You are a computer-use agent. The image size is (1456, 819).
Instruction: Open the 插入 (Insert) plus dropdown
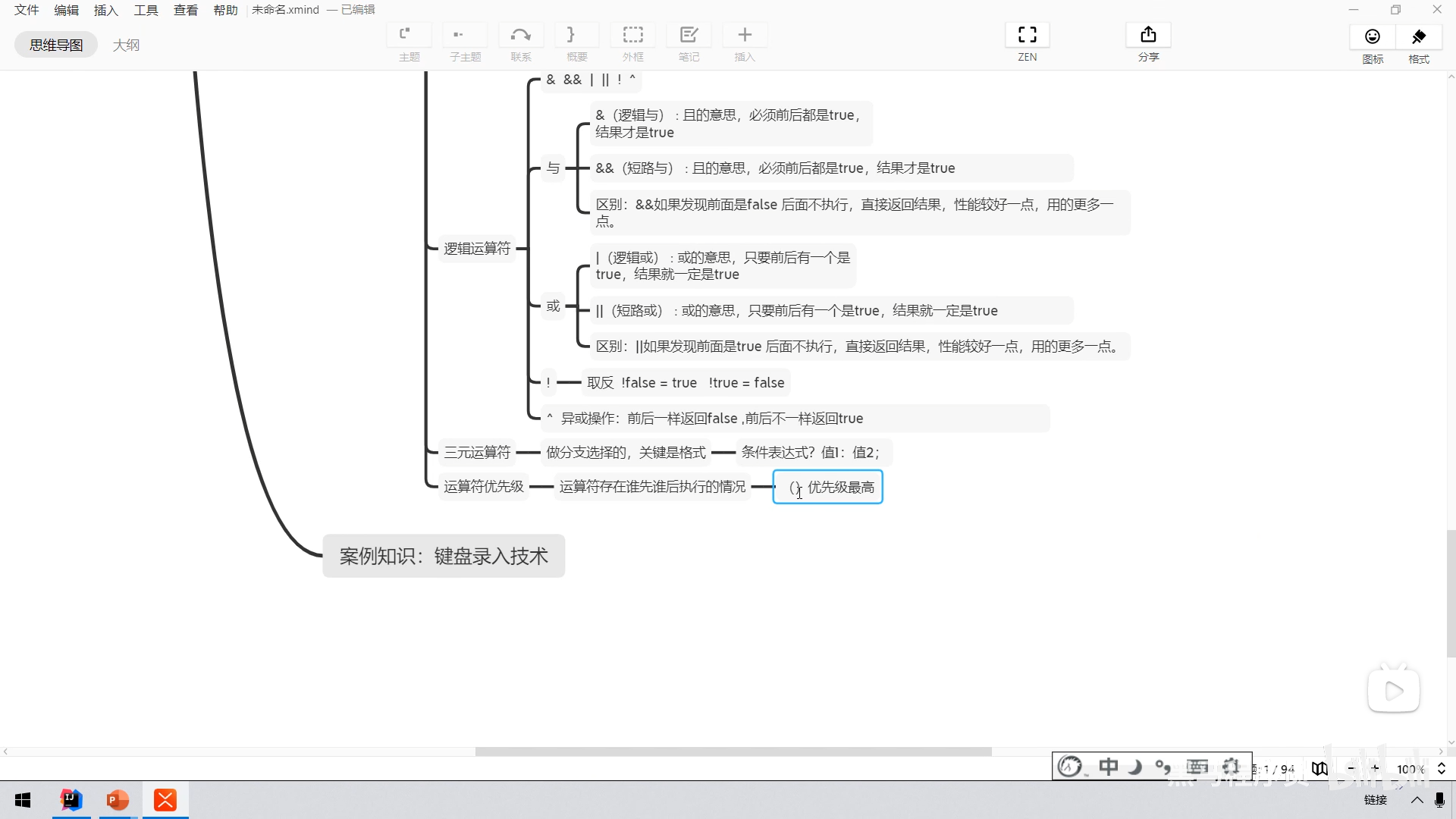point(745,35)
